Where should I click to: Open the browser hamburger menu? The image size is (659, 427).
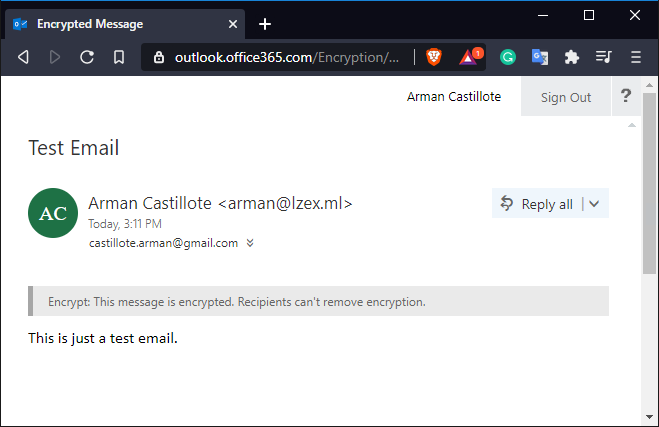click(636, 57)
